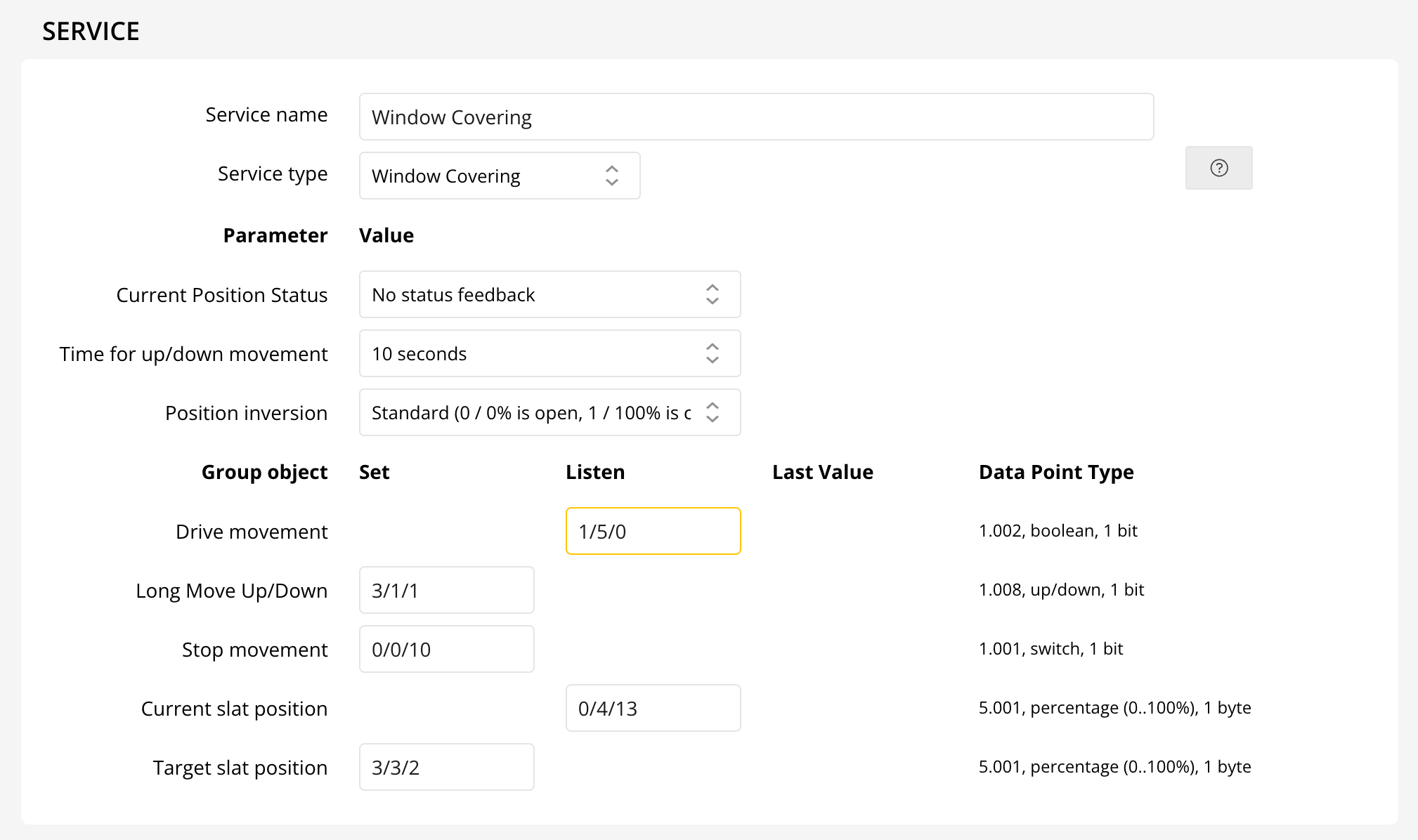Click the Last Value column header
Viewport: 1418px width, 840px height.
coord(822,472)
